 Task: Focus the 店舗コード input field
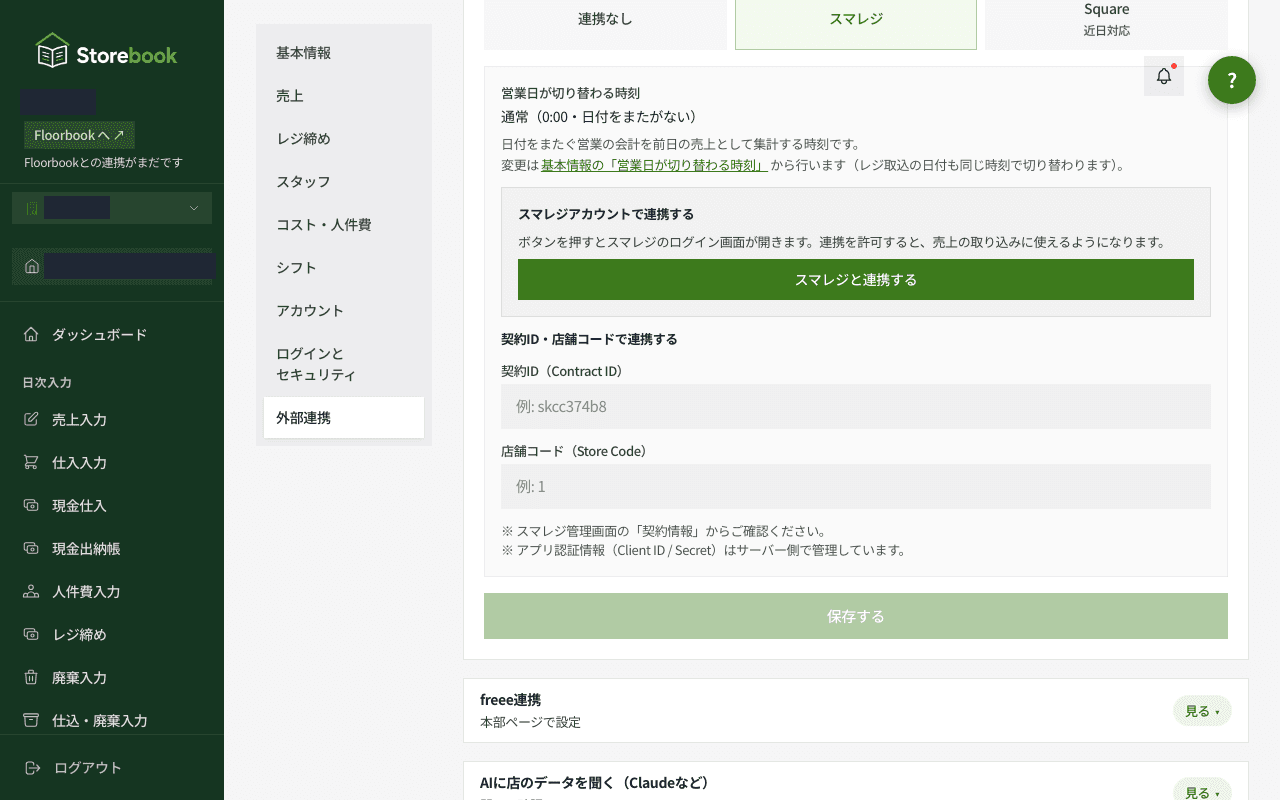click(856, 486)
